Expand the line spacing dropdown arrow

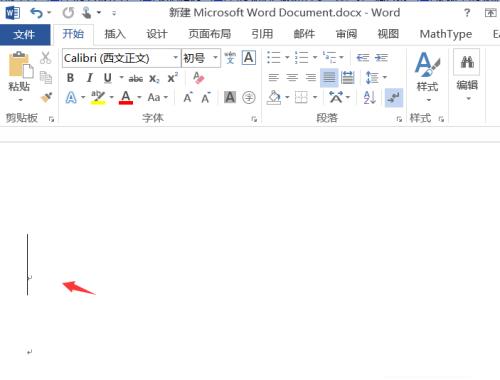coord(385,78)
